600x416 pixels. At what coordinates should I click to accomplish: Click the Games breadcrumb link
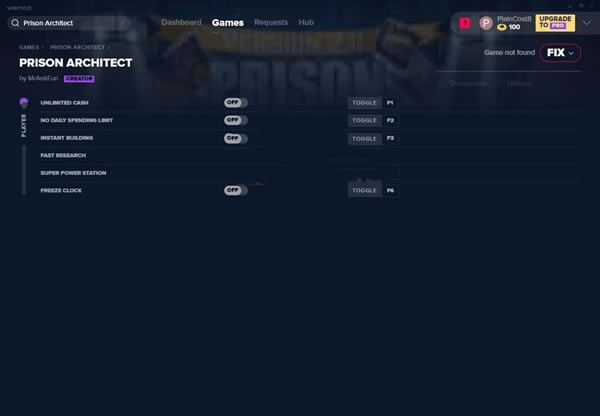(x=28, y=46)
